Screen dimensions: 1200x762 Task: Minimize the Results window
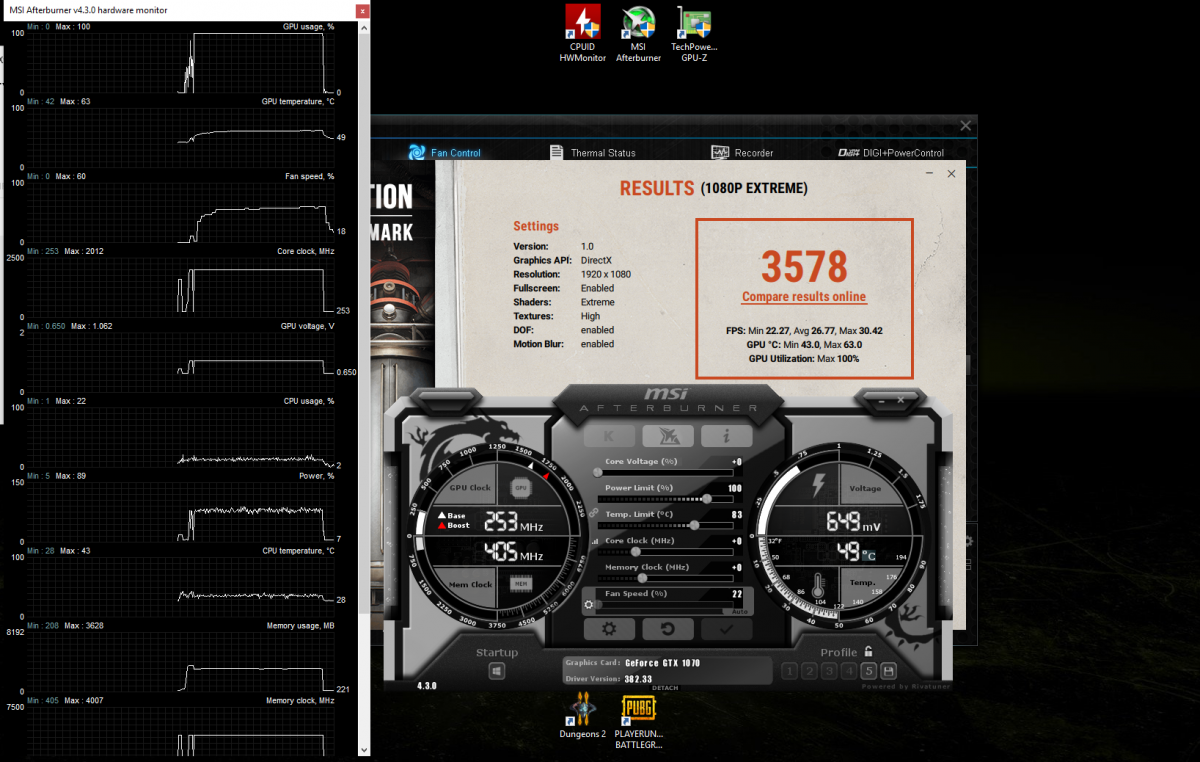click(x=929, y=174)
